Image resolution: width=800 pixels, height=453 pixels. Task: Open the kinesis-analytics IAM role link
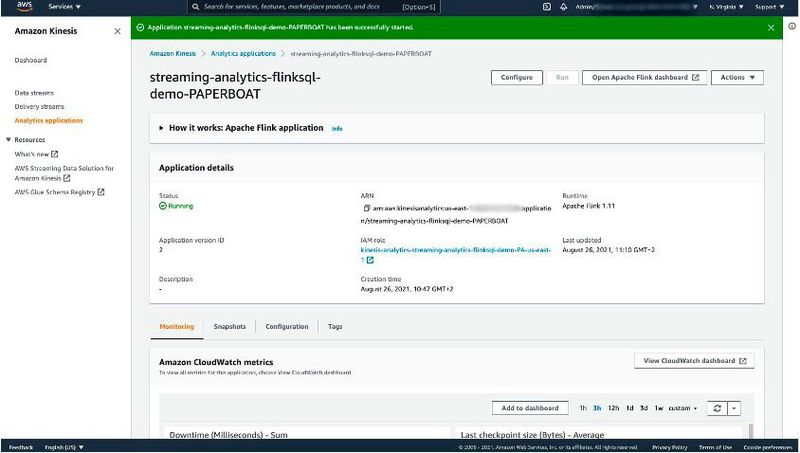[456, 250]
